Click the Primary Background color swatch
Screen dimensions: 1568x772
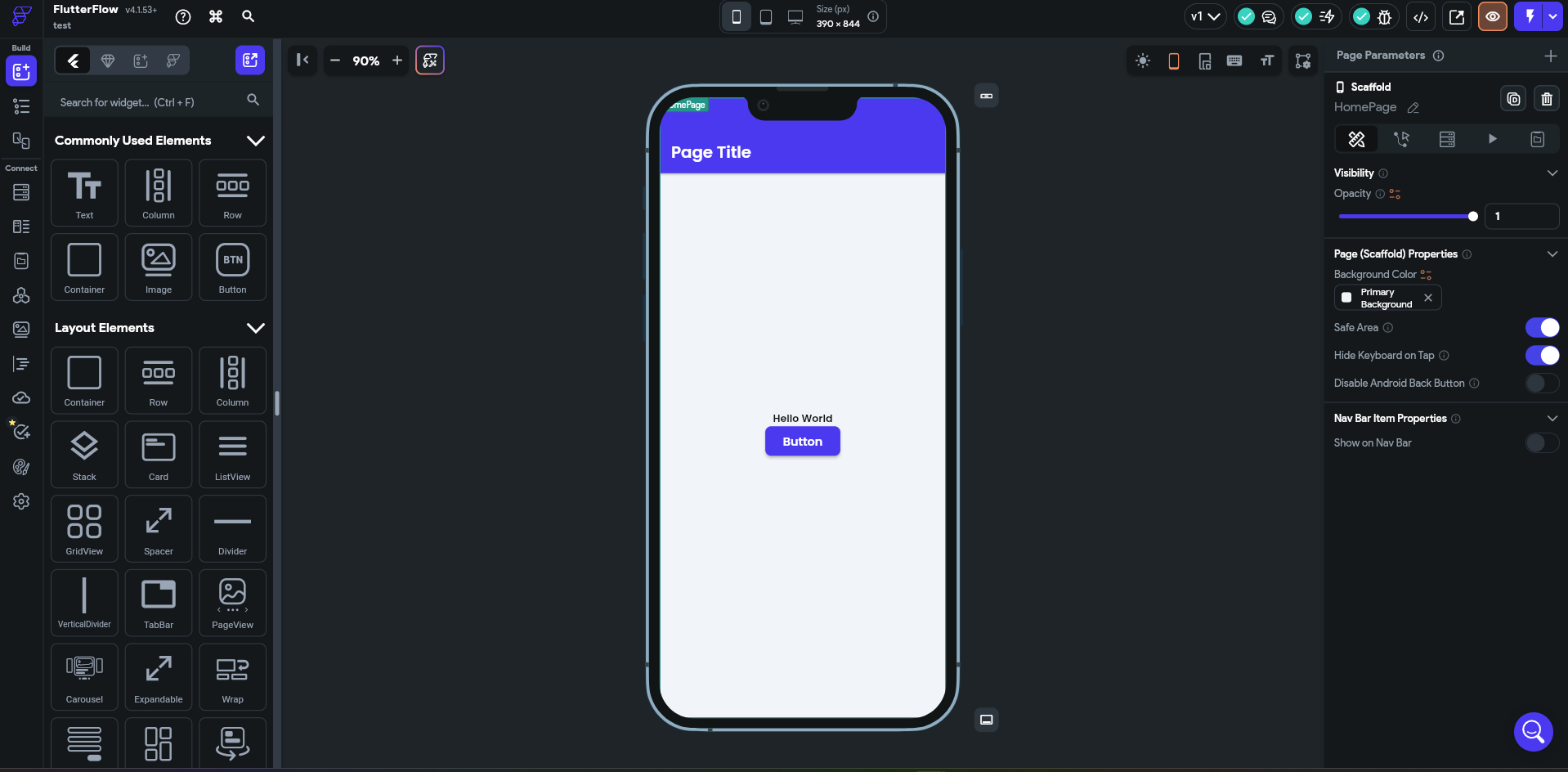click(1346, 298)
